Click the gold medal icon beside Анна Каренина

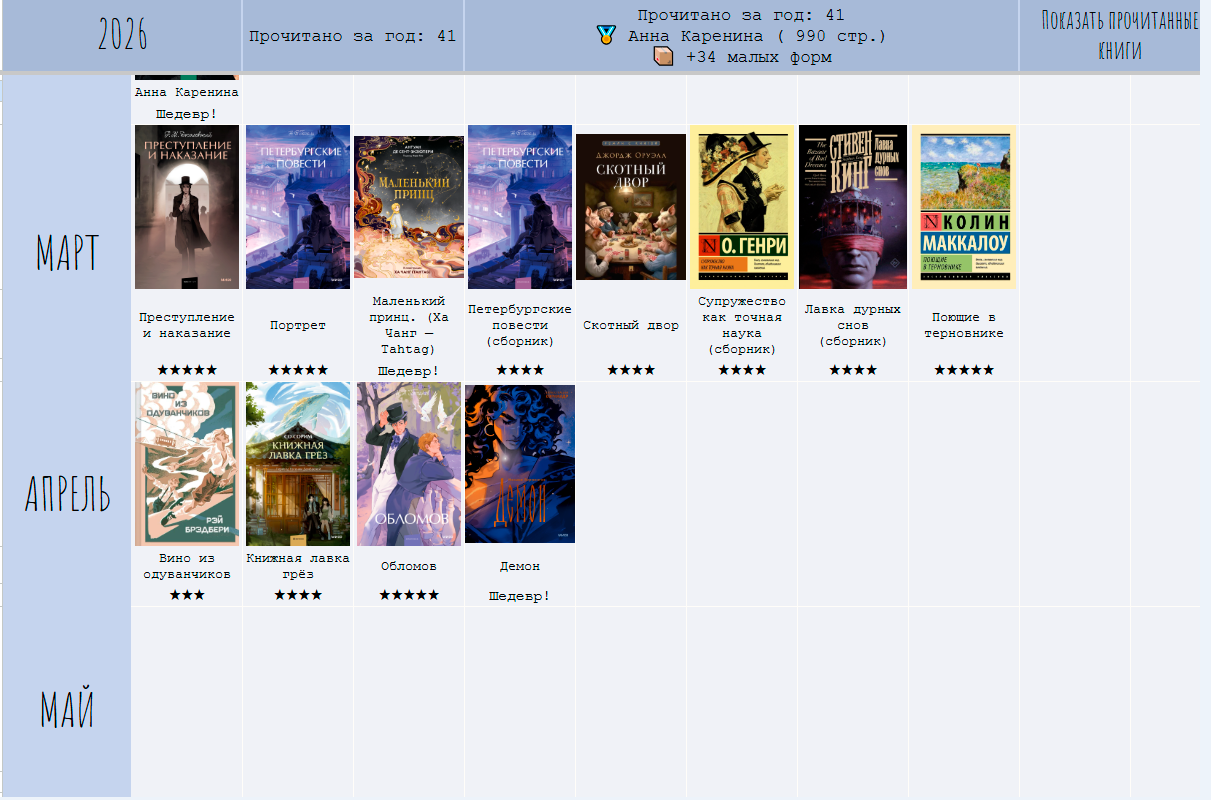(x=606, y=35)
